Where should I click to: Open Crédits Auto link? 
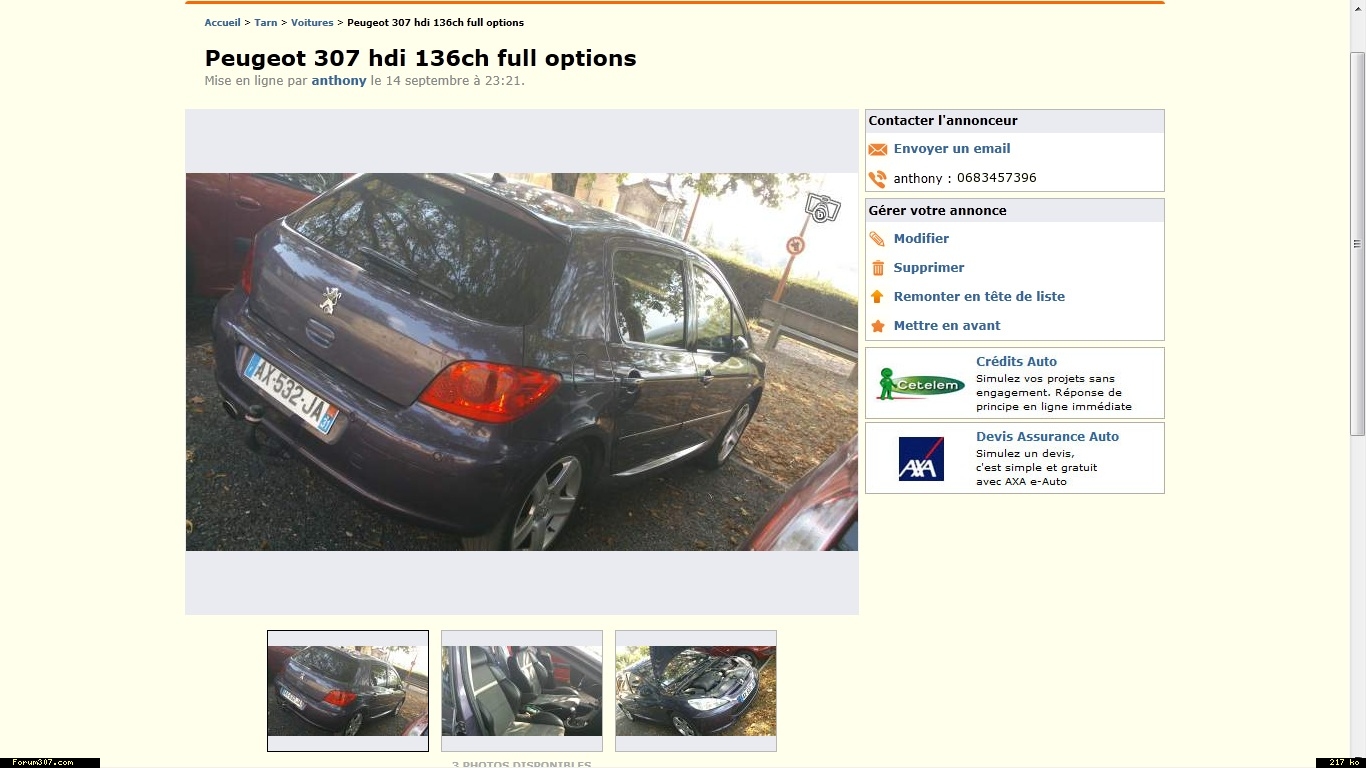click(1016, 361)
